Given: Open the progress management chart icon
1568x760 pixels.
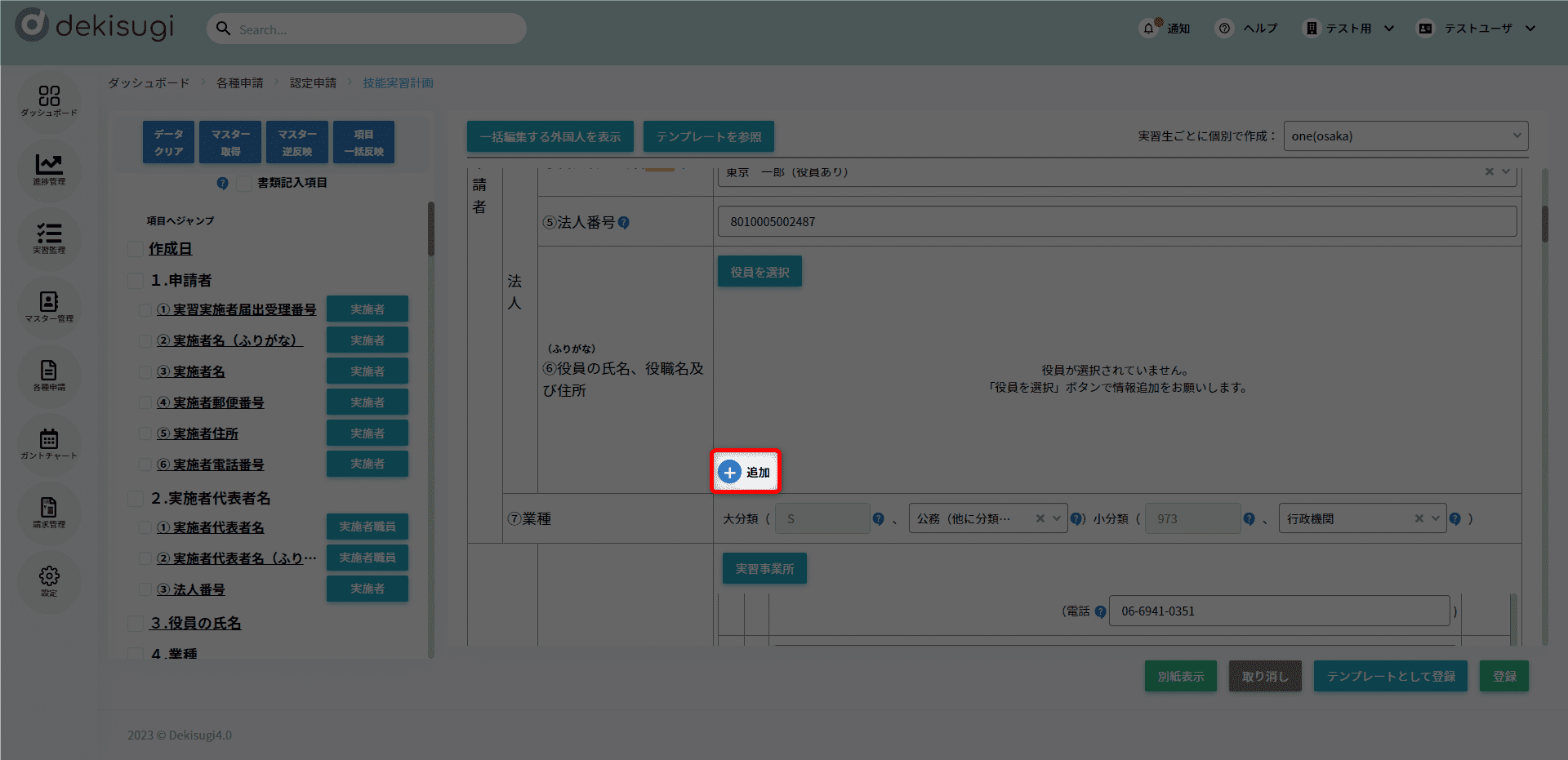Looking at the screenshot, I should coord(49,169).
